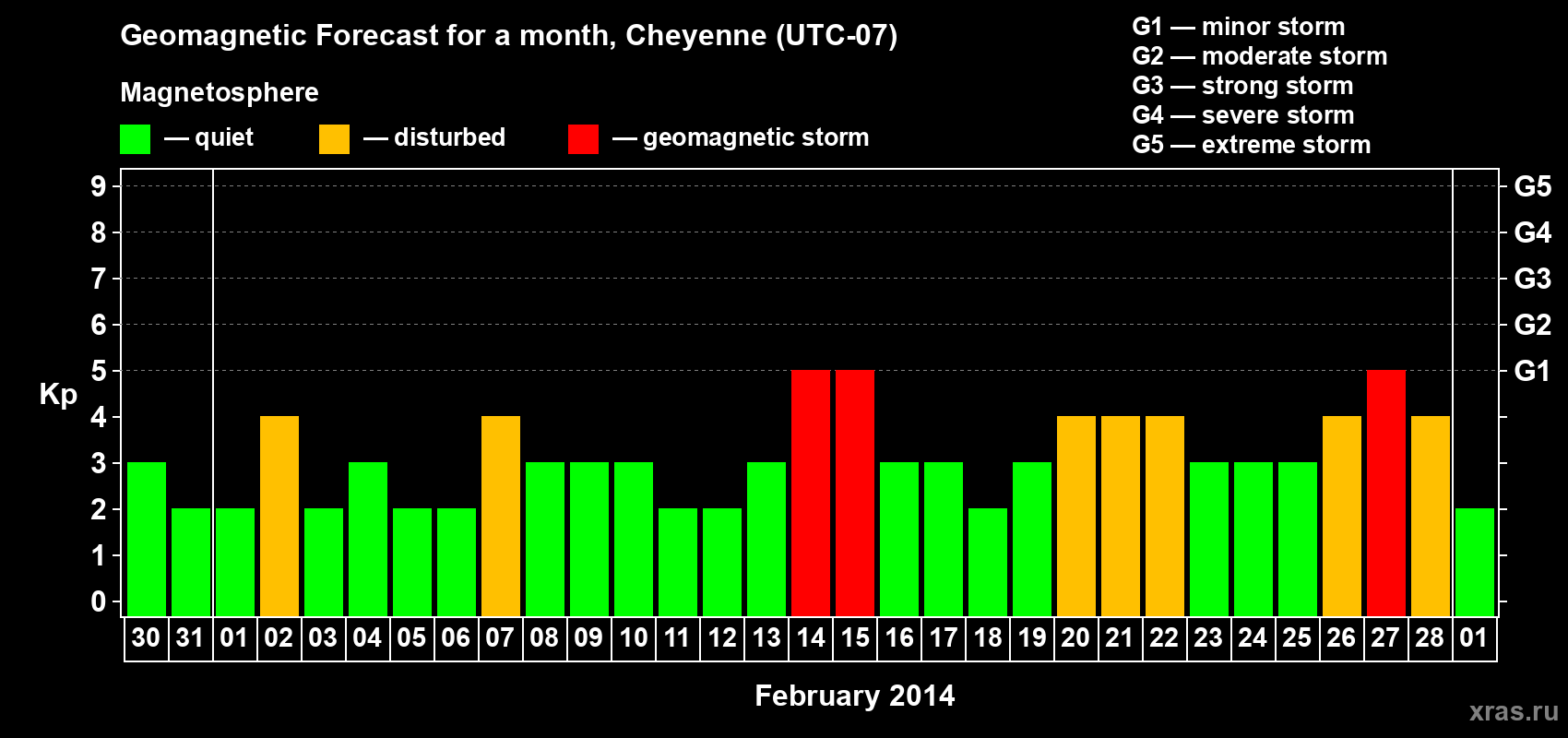Image resolution: width=1568 pixels, height=738 pixels.
Task: Click date label 16 on the axis
Action: click(x=899, y=638)
